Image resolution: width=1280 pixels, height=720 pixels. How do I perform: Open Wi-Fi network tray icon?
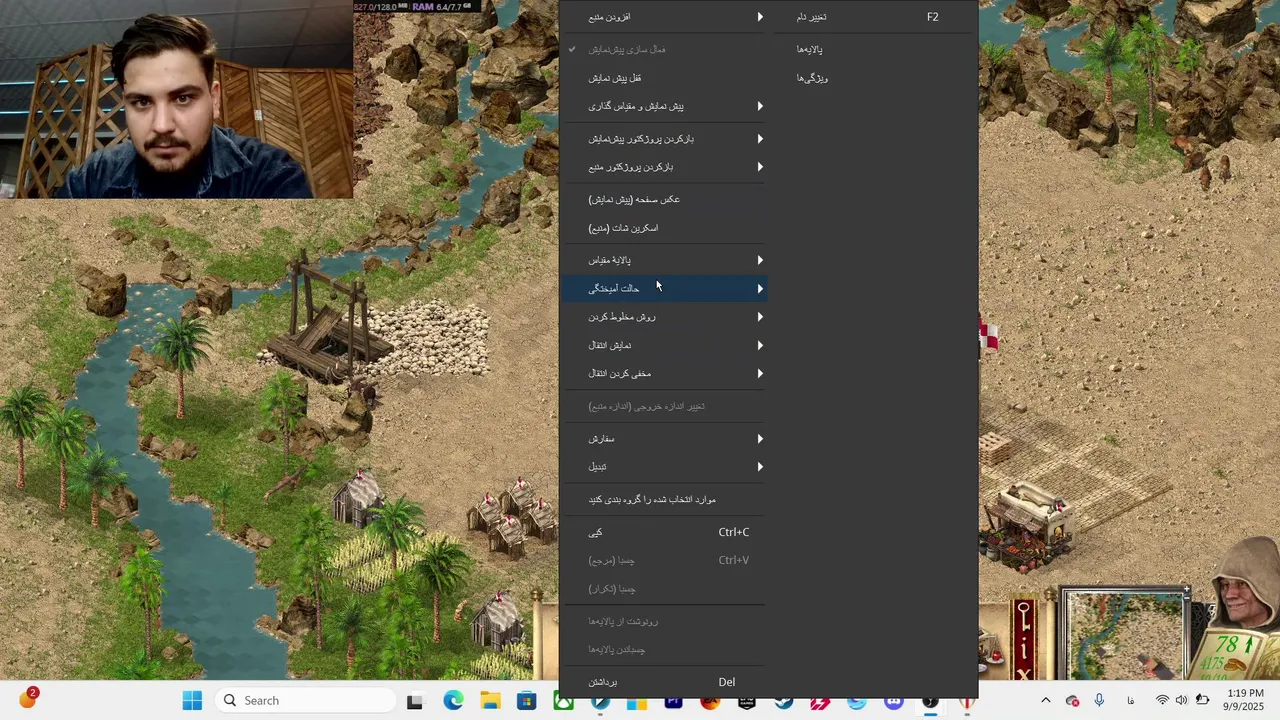tap(1162, 701)
